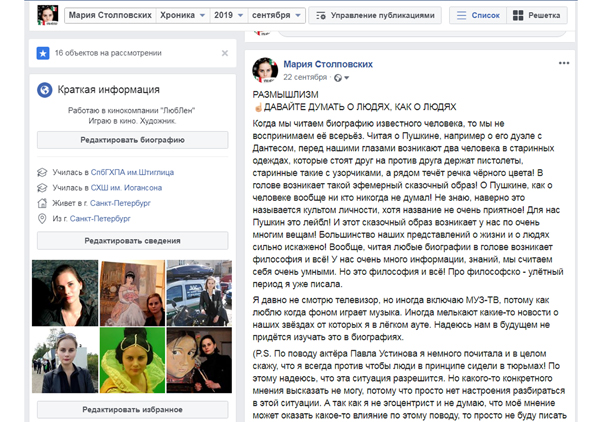Switch to Решетка grid view
The image size is (596, 422).
(x=537, y=16)
